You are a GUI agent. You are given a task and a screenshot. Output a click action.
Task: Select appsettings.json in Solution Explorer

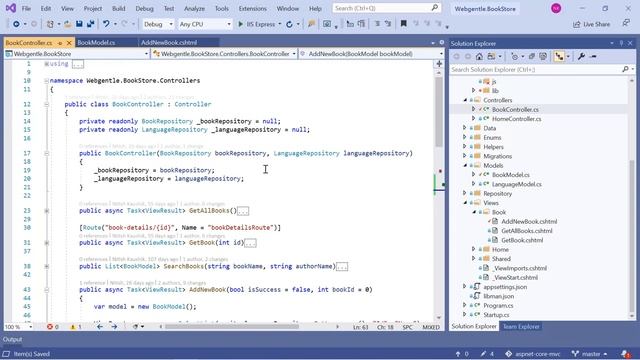point(505,287)
